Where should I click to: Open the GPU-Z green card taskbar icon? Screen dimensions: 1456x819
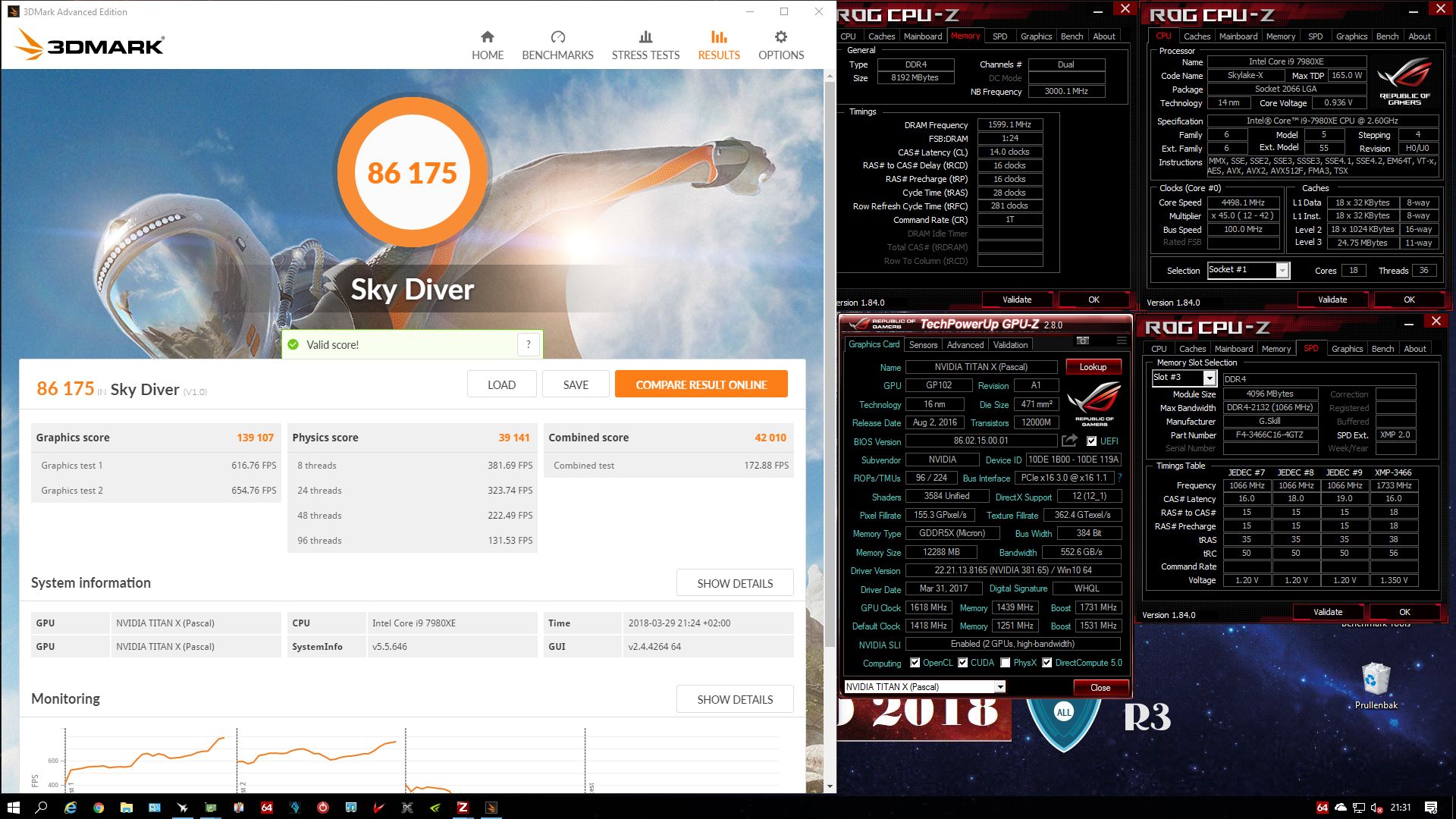(211, 807)
